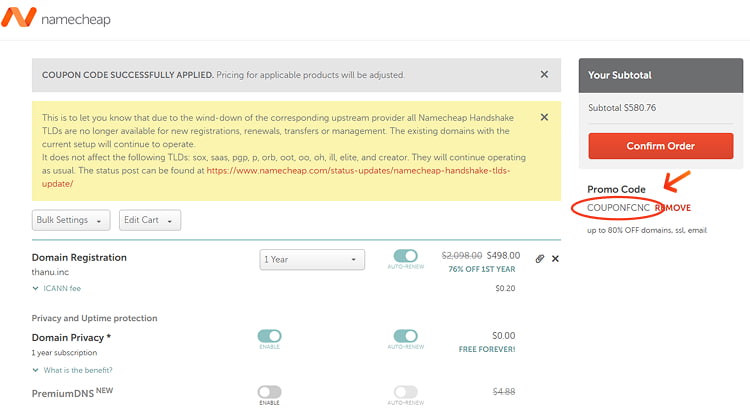Click the Privacy and Uptime protection heading

point(94,318)
